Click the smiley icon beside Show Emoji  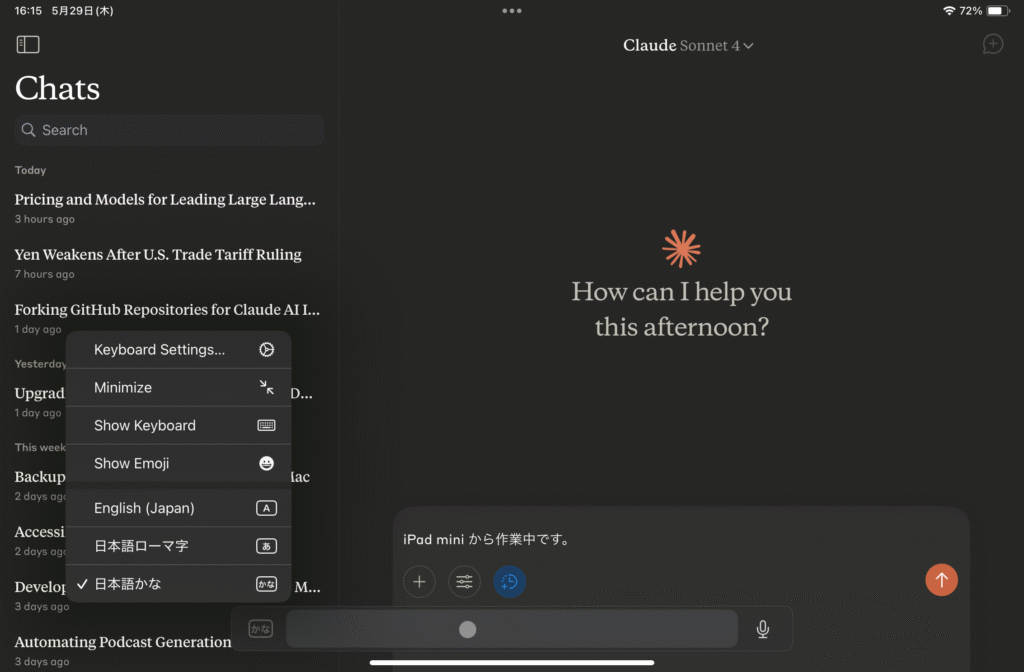[266, 463]
